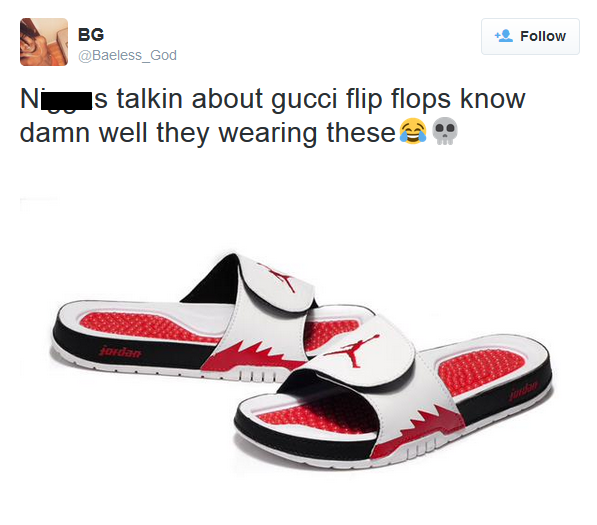Viewport: 597px width, 525px height.
Task: Click the crying-laughing emoji in the tweet
Action: click(413, 131)
